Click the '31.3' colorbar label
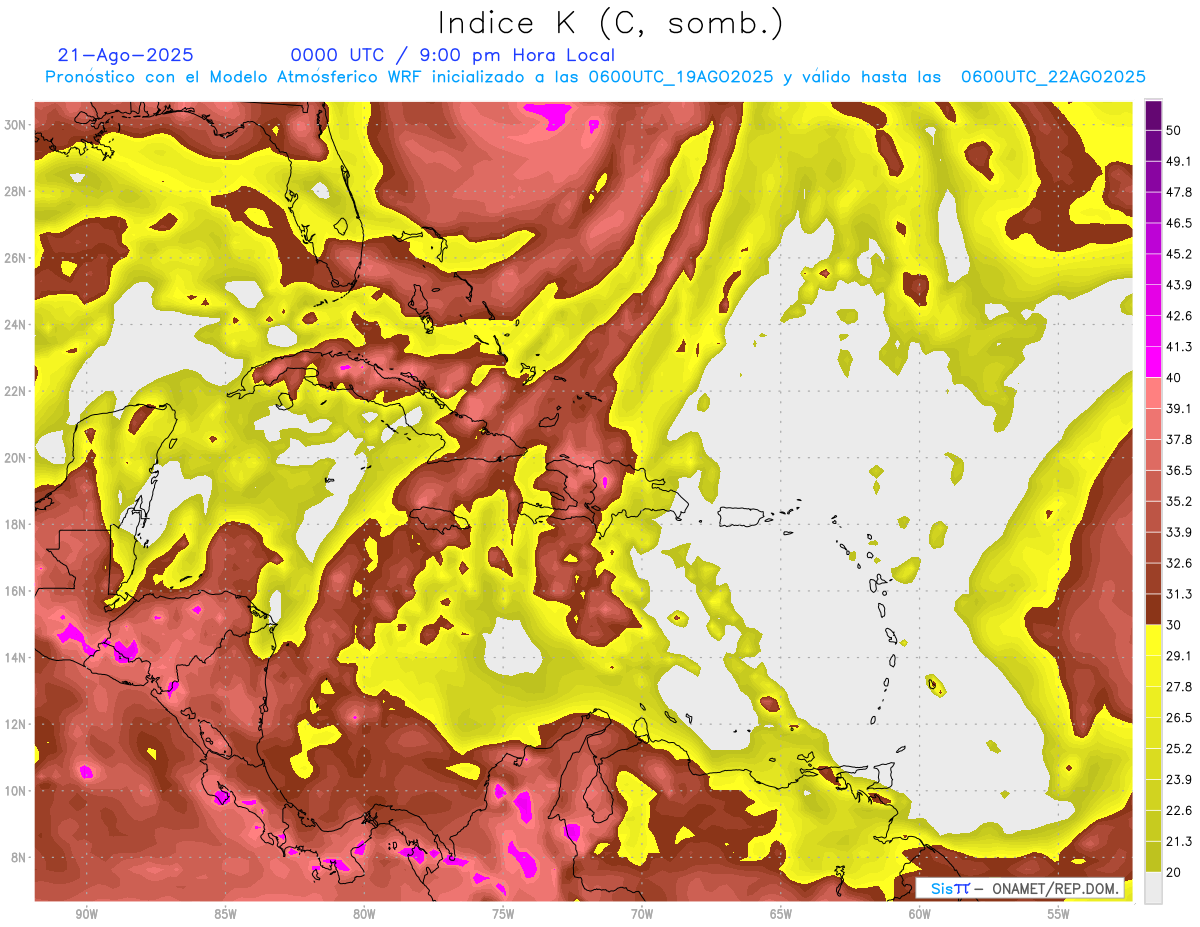The height and width of the screenshot is (927, 1200). [1180, 594]
